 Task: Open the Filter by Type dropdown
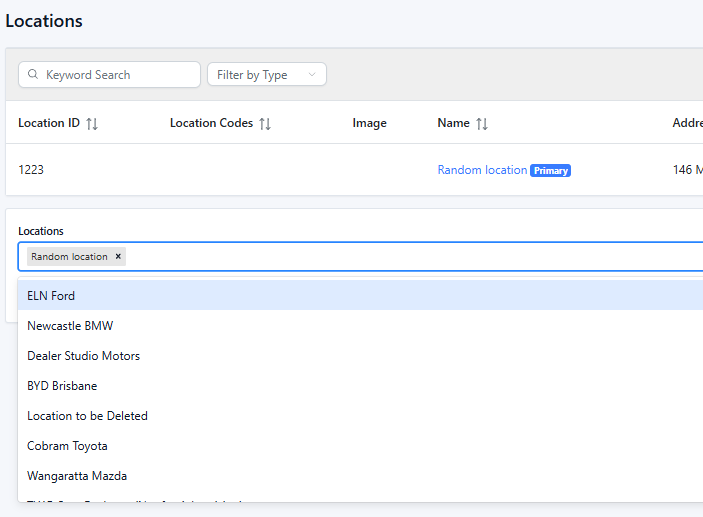tap(265, 75)
